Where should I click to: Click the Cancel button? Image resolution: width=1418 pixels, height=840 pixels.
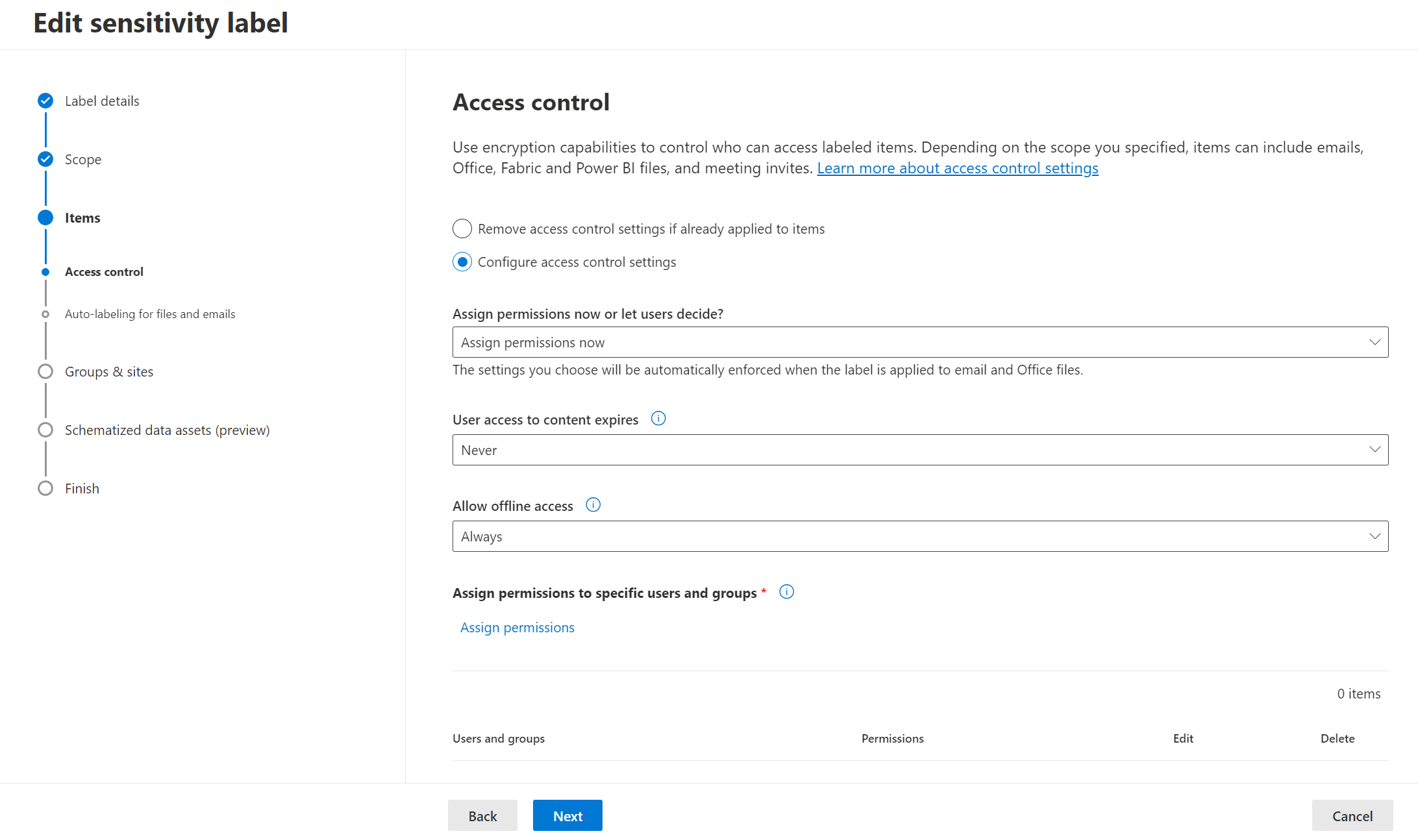[1352, 816]
